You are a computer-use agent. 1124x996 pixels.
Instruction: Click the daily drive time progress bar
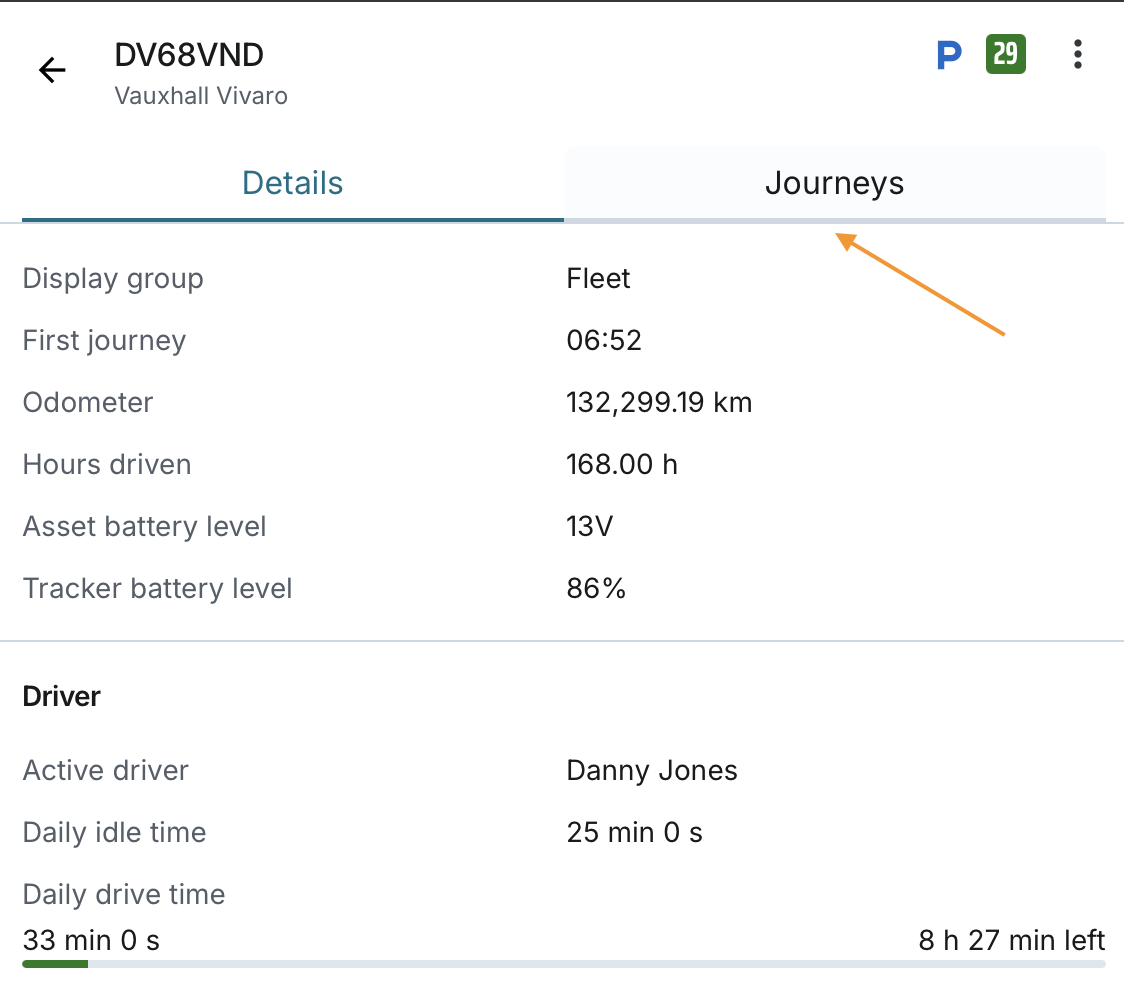[563, 964]
